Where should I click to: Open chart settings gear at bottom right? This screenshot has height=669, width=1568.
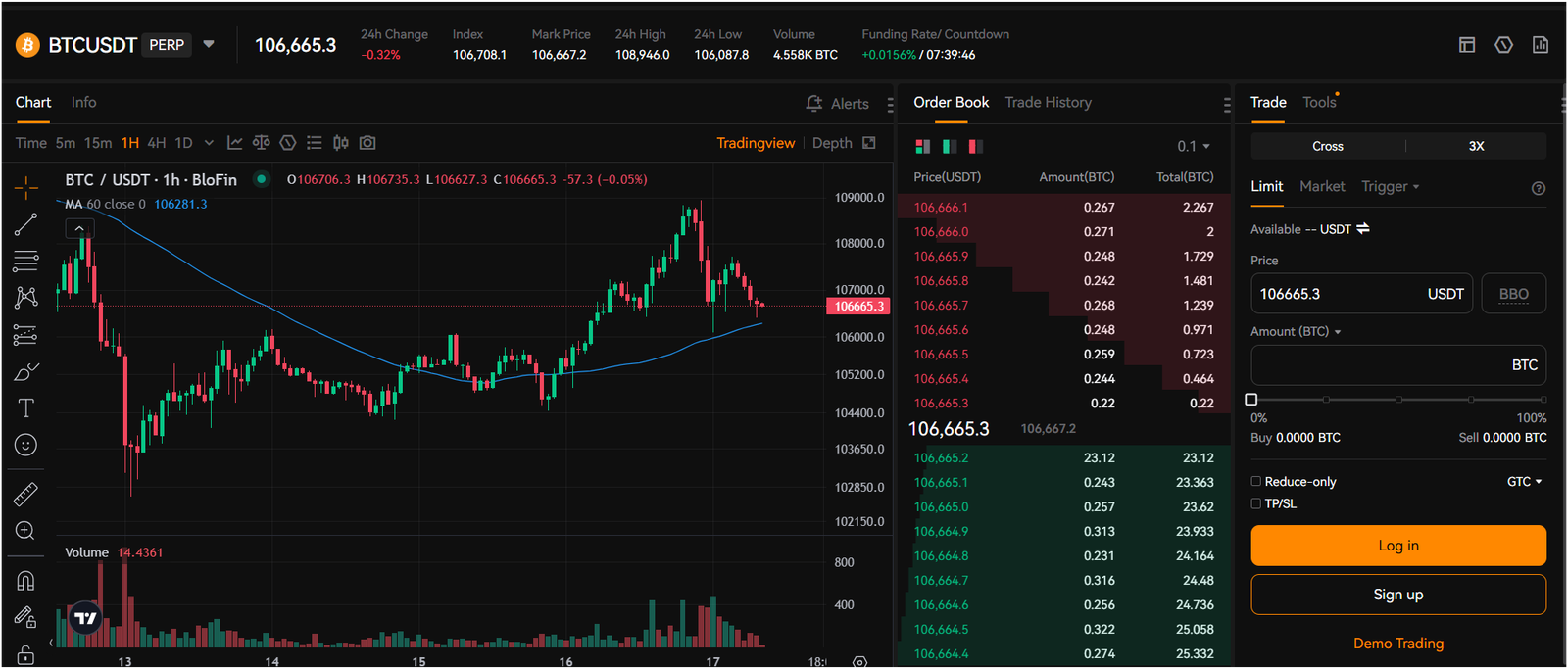(x=859, y=662)
